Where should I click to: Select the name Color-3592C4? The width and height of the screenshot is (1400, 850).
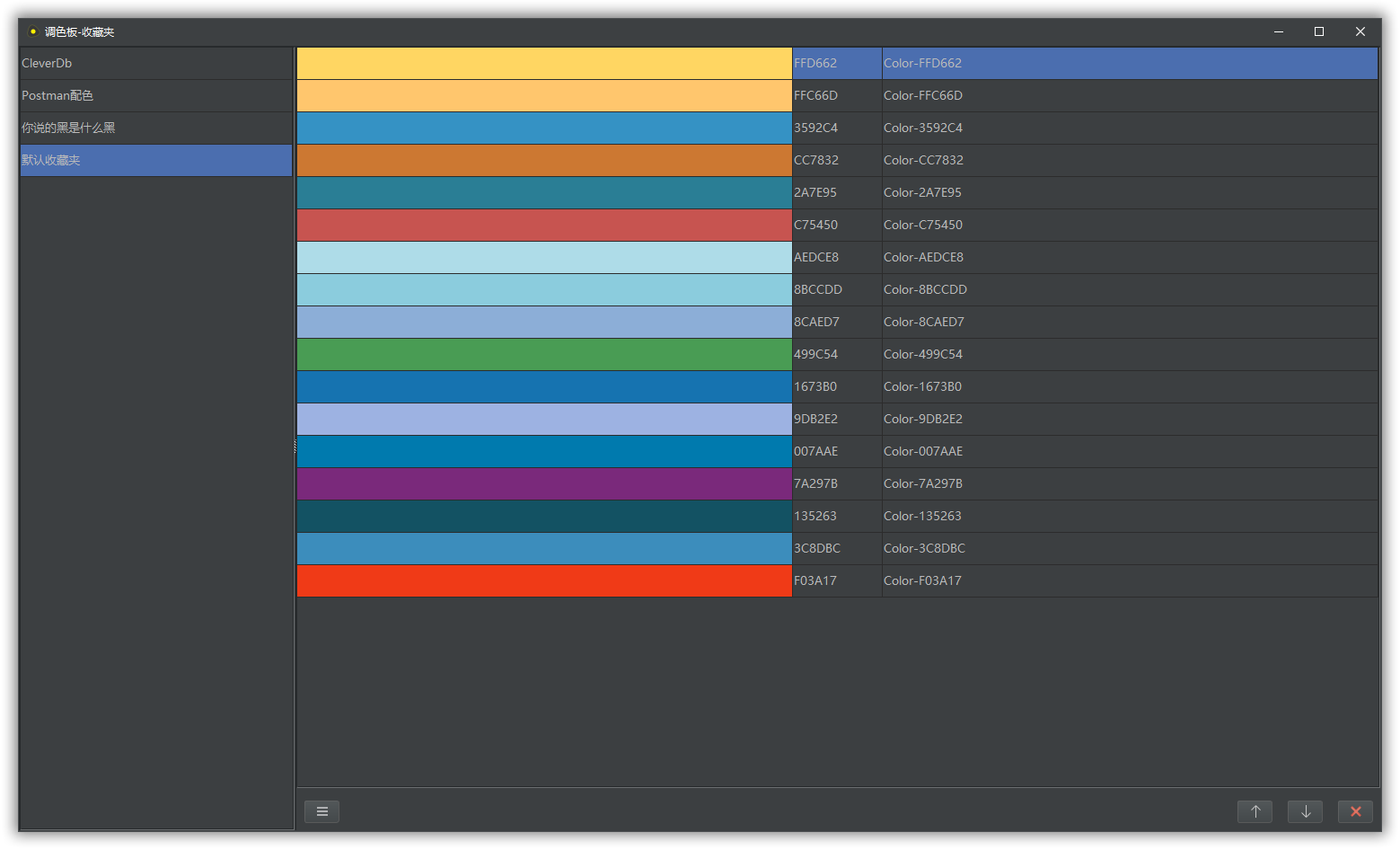1130,128
